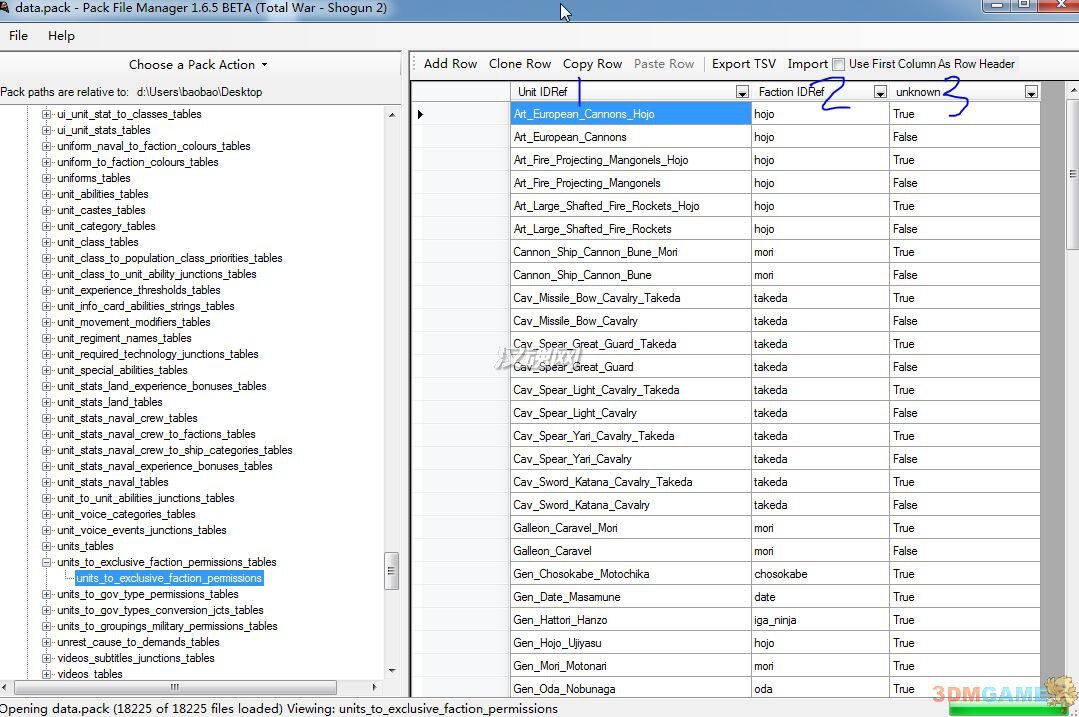This screenshot has height=717, width=1079.
Task: Select the Cav_Spear_Light_Cavalry cell
Action: pos(630,413)
